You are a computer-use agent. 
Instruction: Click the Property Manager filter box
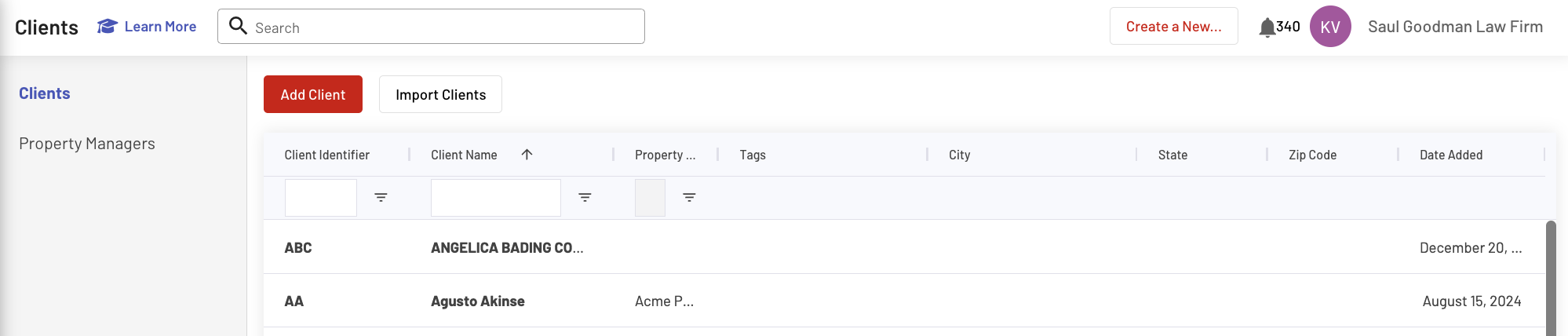650,198
